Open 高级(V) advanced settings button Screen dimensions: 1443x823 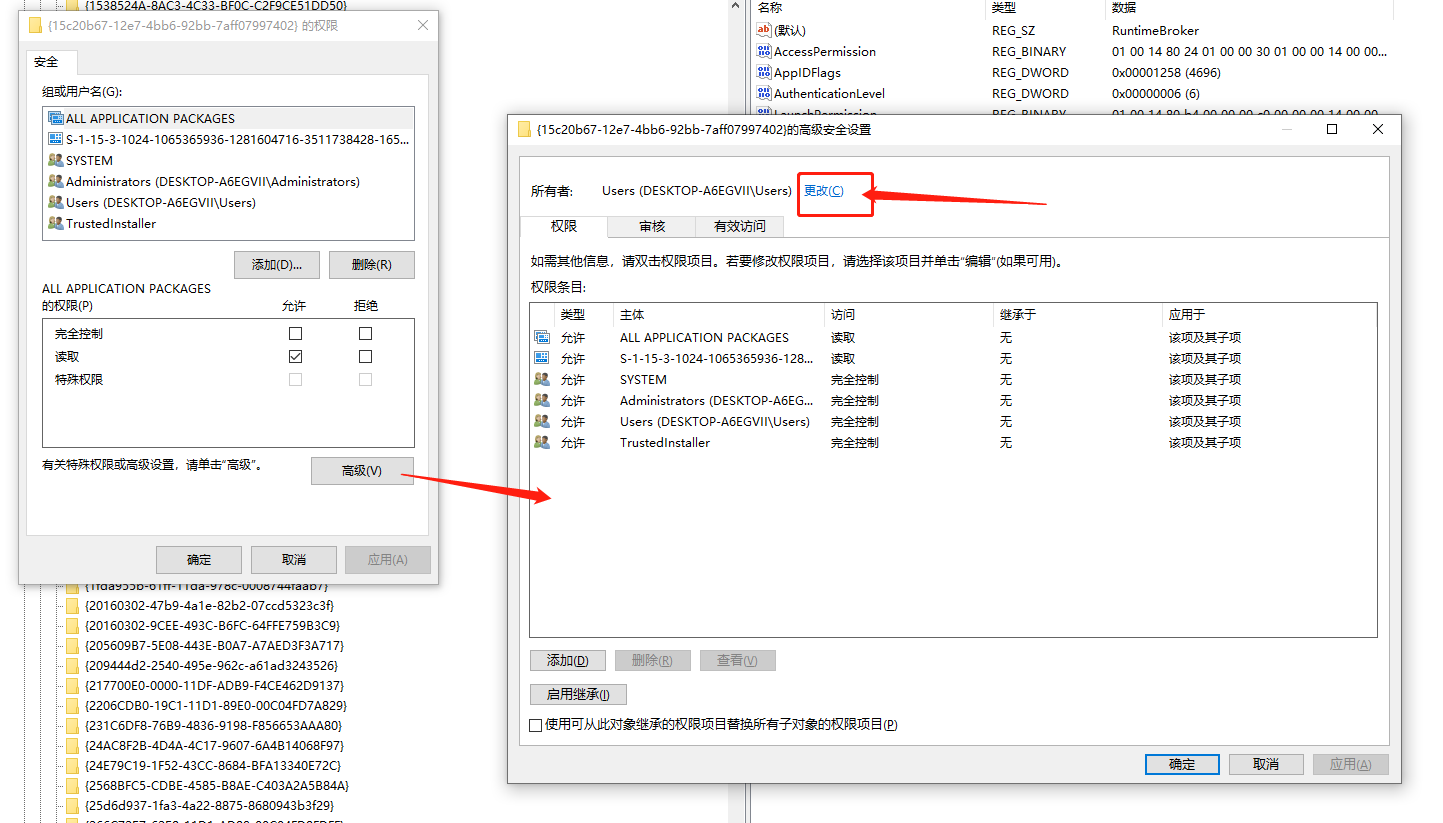(x=362, y=471)
